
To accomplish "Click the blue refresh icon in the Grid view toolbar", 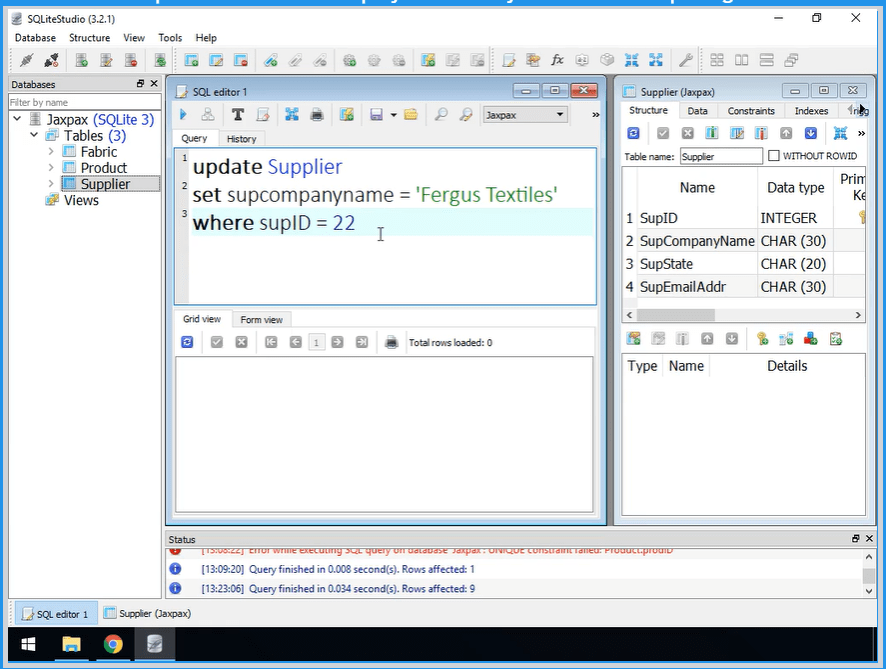I will (x=187, y=342).
